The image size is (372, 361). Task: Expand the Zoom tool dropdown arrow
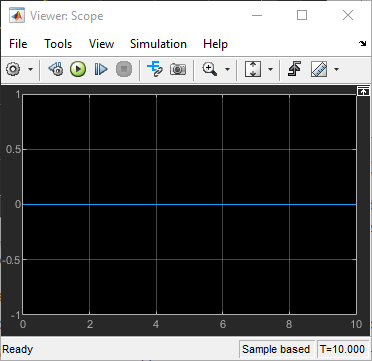tap(227, 70)
